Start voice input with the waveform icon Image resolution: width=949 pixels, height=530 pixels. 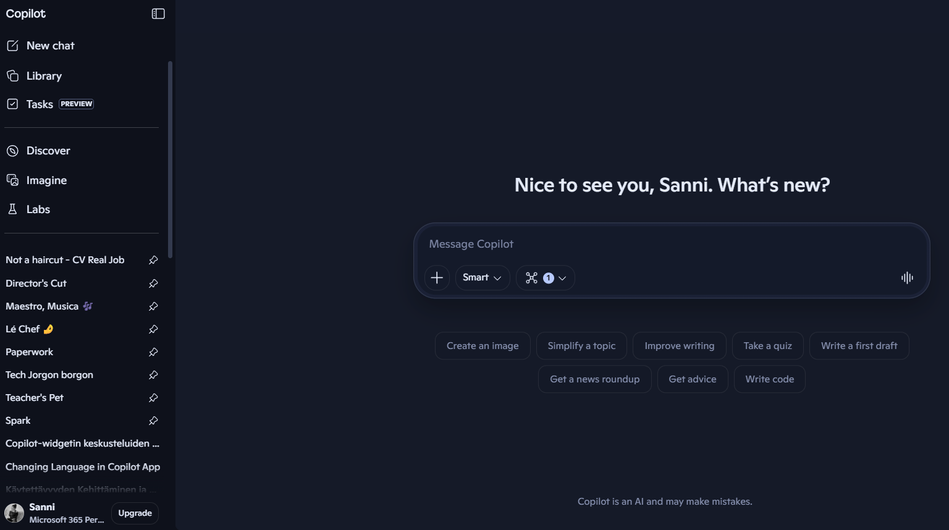(x=907, y=278)
